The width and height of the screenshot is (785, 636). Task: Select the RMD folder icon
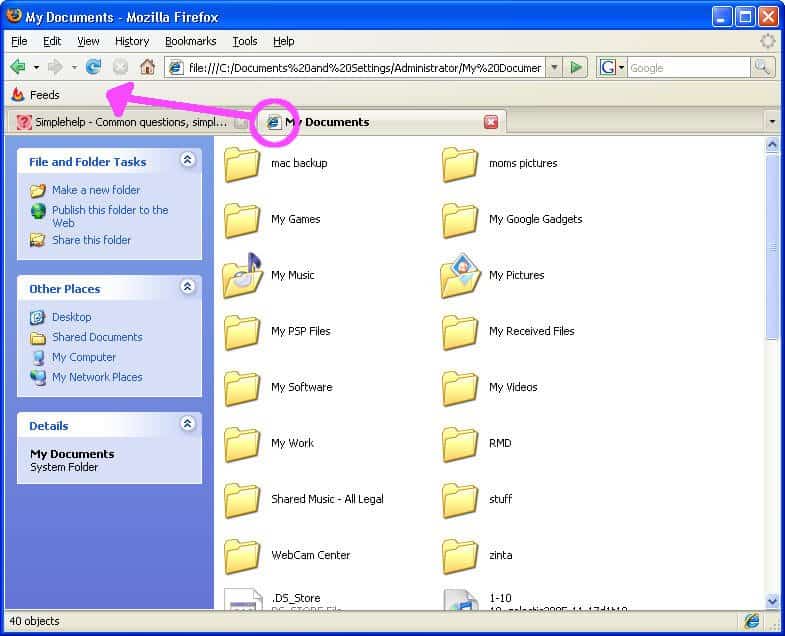pos(460,444)
